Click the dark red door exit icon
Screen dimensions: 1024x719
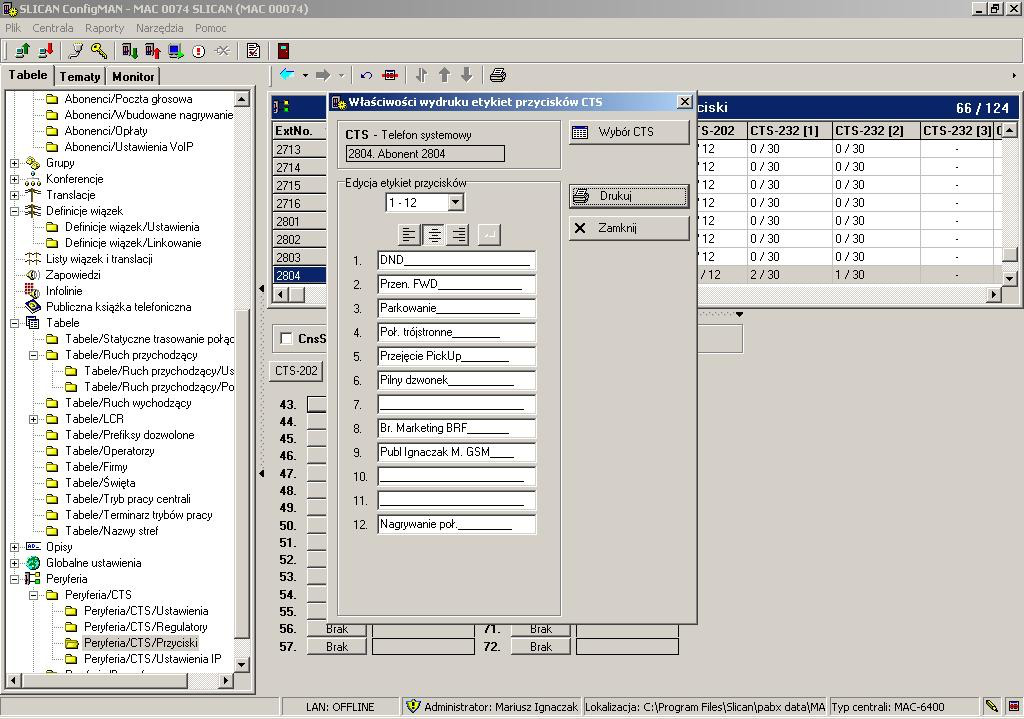click(283, 50)
